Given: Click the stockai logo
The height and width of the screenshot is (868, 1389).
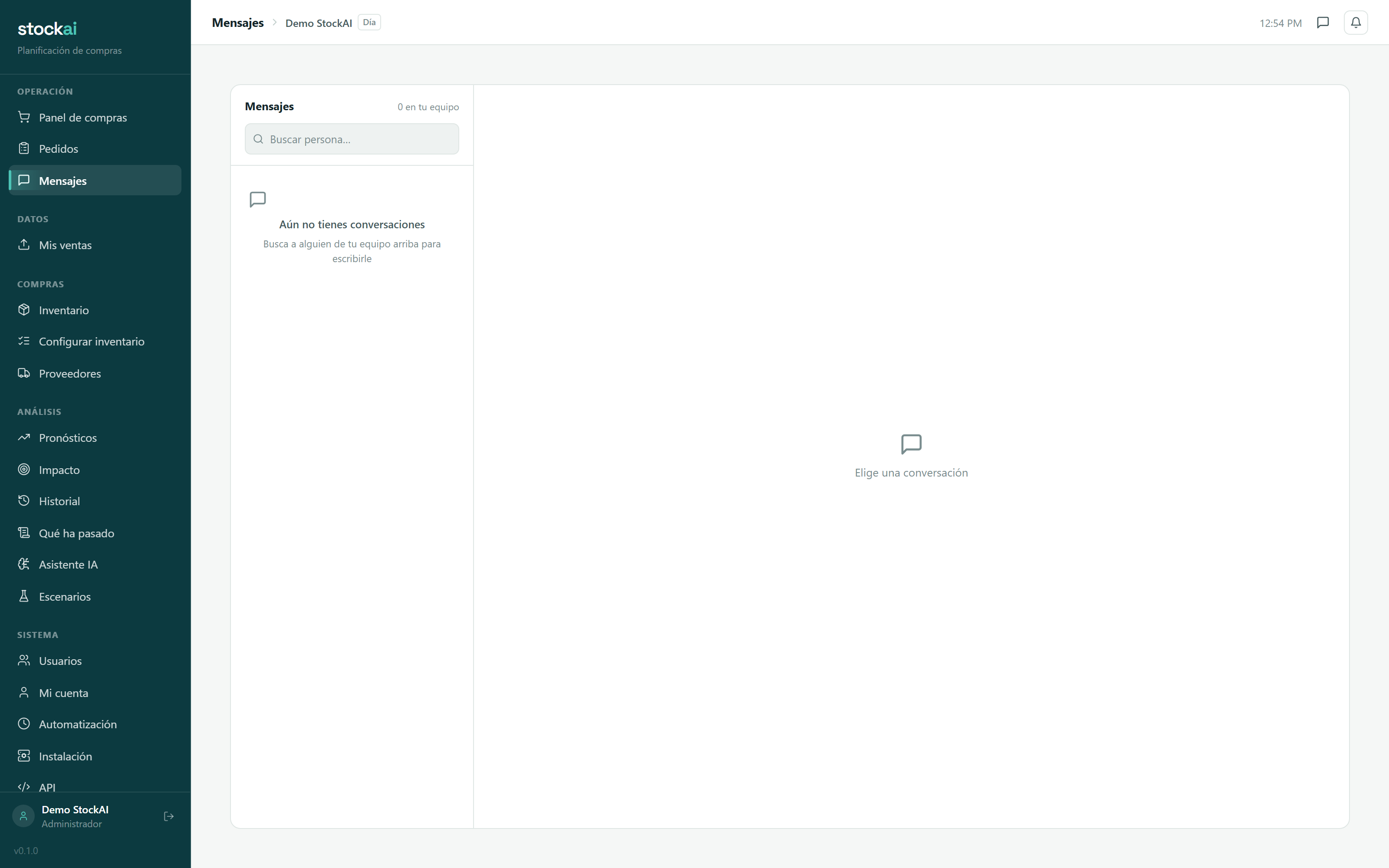Looking at the screenshot, I should click(47, 29).
